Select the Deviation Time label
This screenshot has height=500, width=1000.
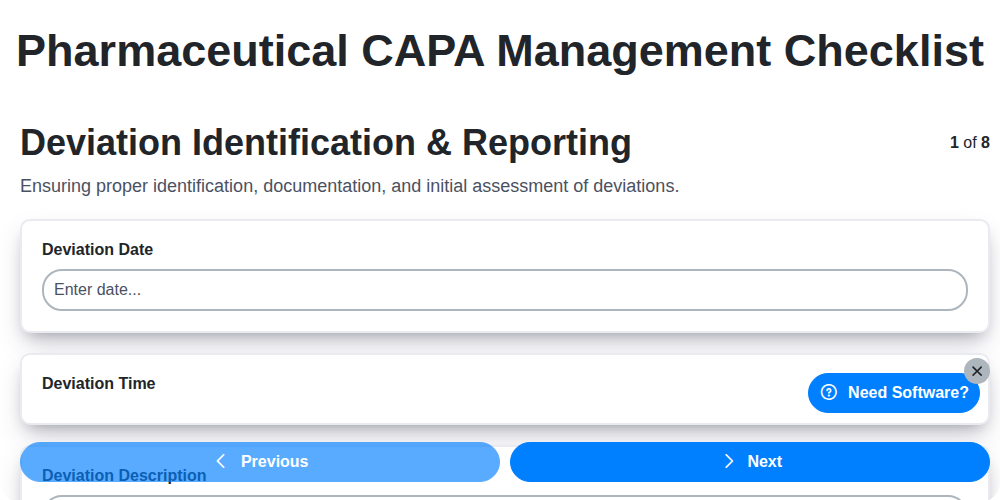pyautogui.click(x=99, y=383)
